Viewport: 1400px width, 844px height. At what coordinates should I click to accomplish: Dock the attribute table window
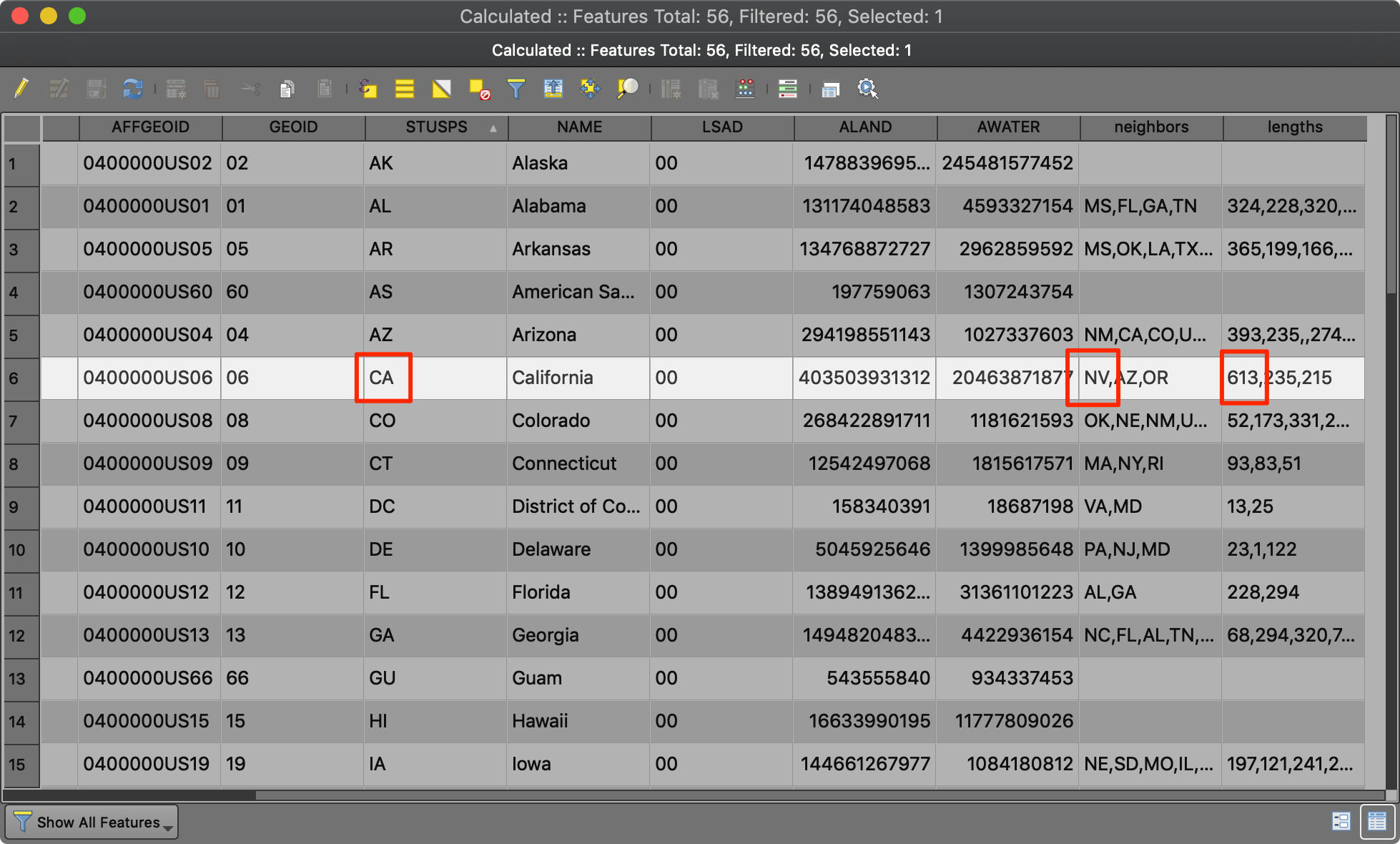(x=830, y=89)
